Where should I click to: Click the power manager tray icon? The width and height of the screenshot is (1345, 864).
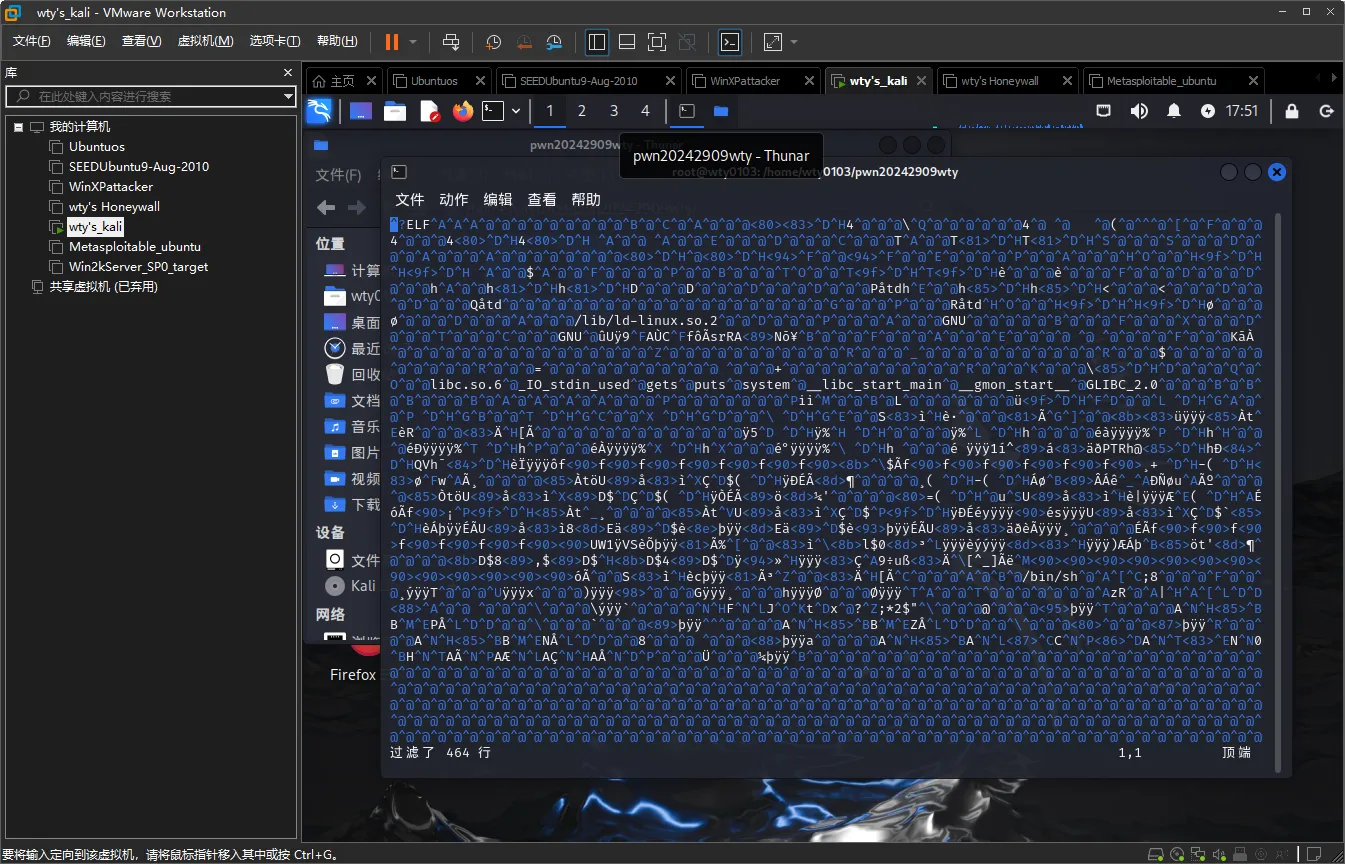click(1208, 111)
